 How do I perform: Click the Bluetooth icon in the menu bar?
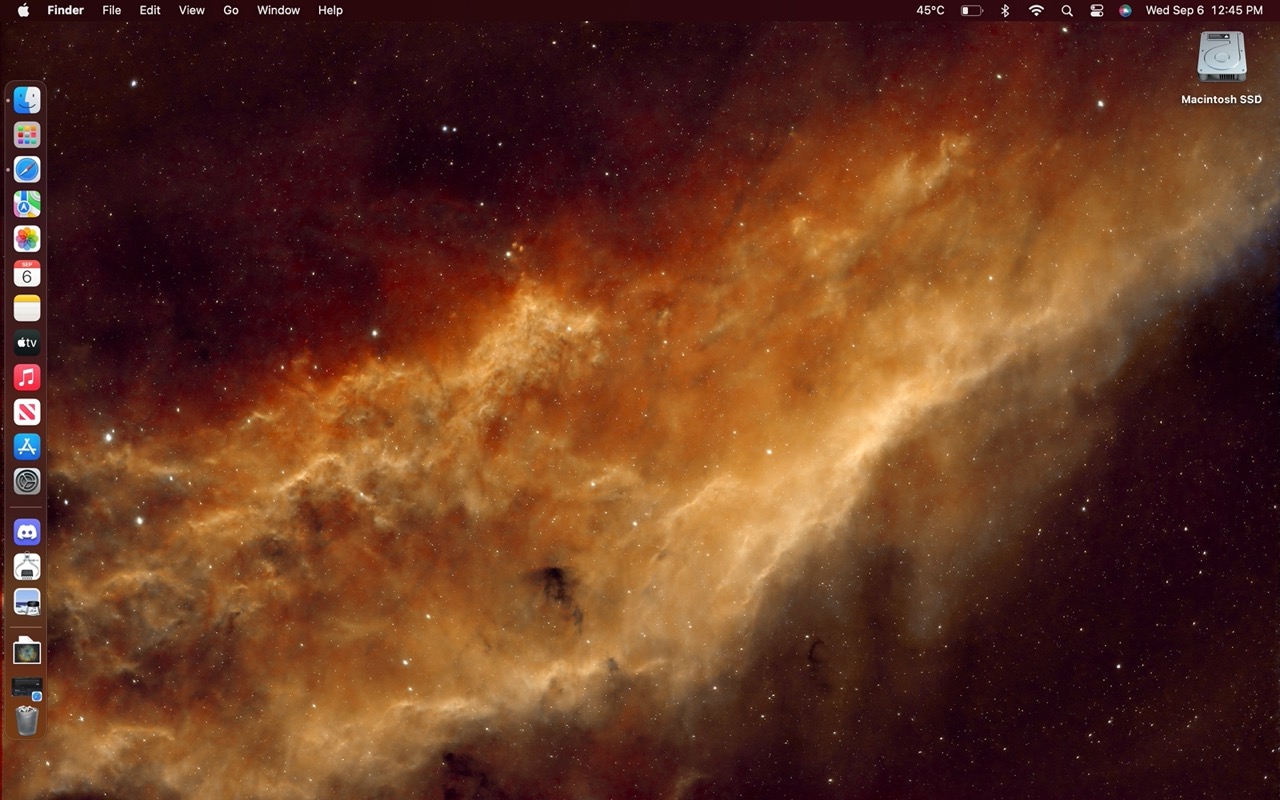tap(1004, 10)
